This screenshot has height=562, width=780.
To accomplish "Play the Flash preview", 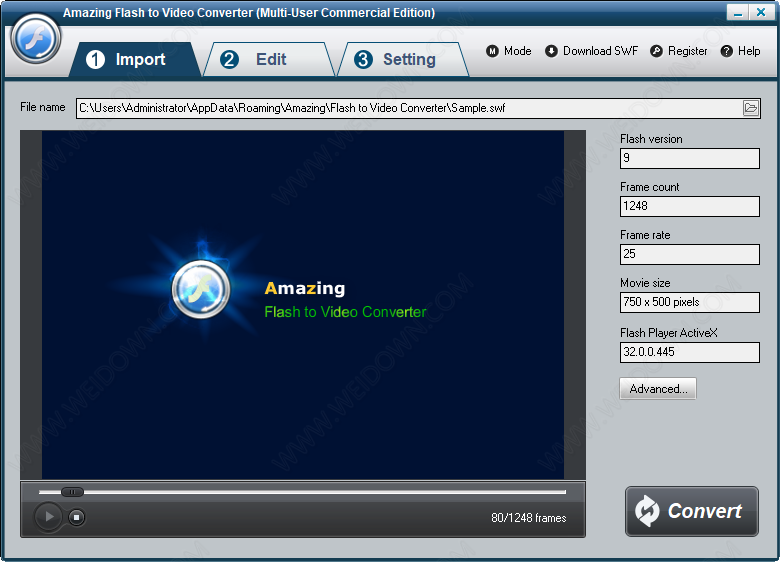I will point(48,517).
